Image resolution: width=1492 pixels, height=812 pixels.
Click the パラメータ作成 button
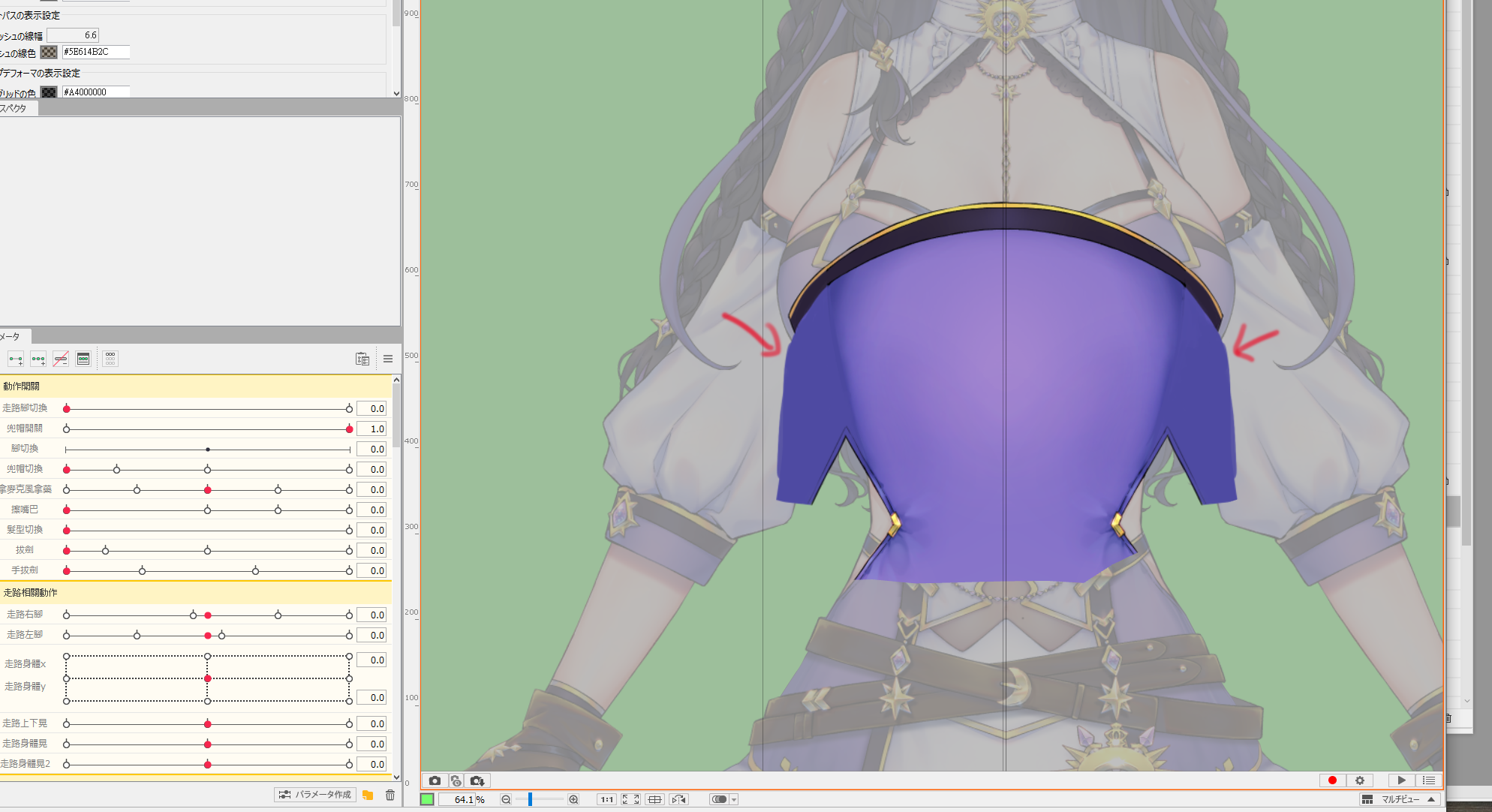pyautogui.click(x=314, y=795)
